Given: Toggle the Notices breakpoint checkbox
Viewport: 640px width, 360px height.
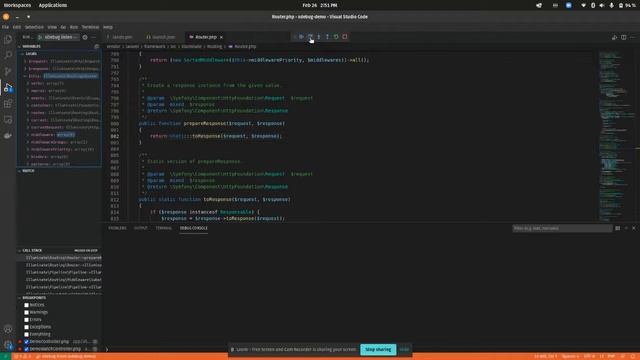Looking at the screenshot, I should [x=27, y=305].
